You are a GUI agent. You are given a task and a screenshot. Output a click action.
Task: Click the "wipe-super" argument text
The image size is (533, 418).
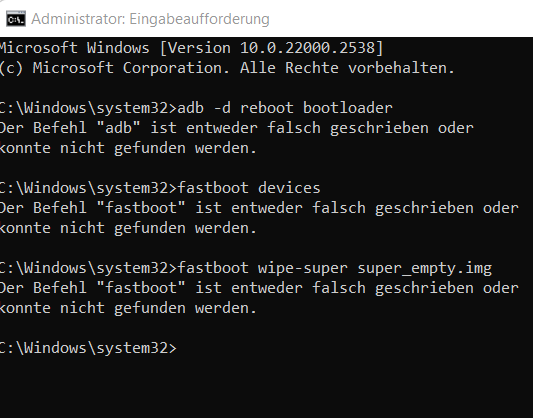pyautogui.click(x=303, y=268)
